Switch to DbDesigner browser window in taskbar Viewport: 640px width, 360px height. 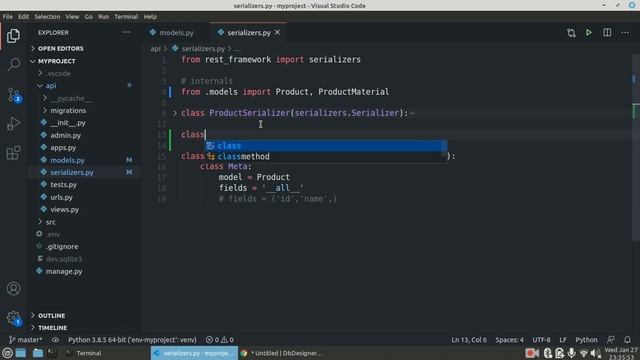point(282,353)
